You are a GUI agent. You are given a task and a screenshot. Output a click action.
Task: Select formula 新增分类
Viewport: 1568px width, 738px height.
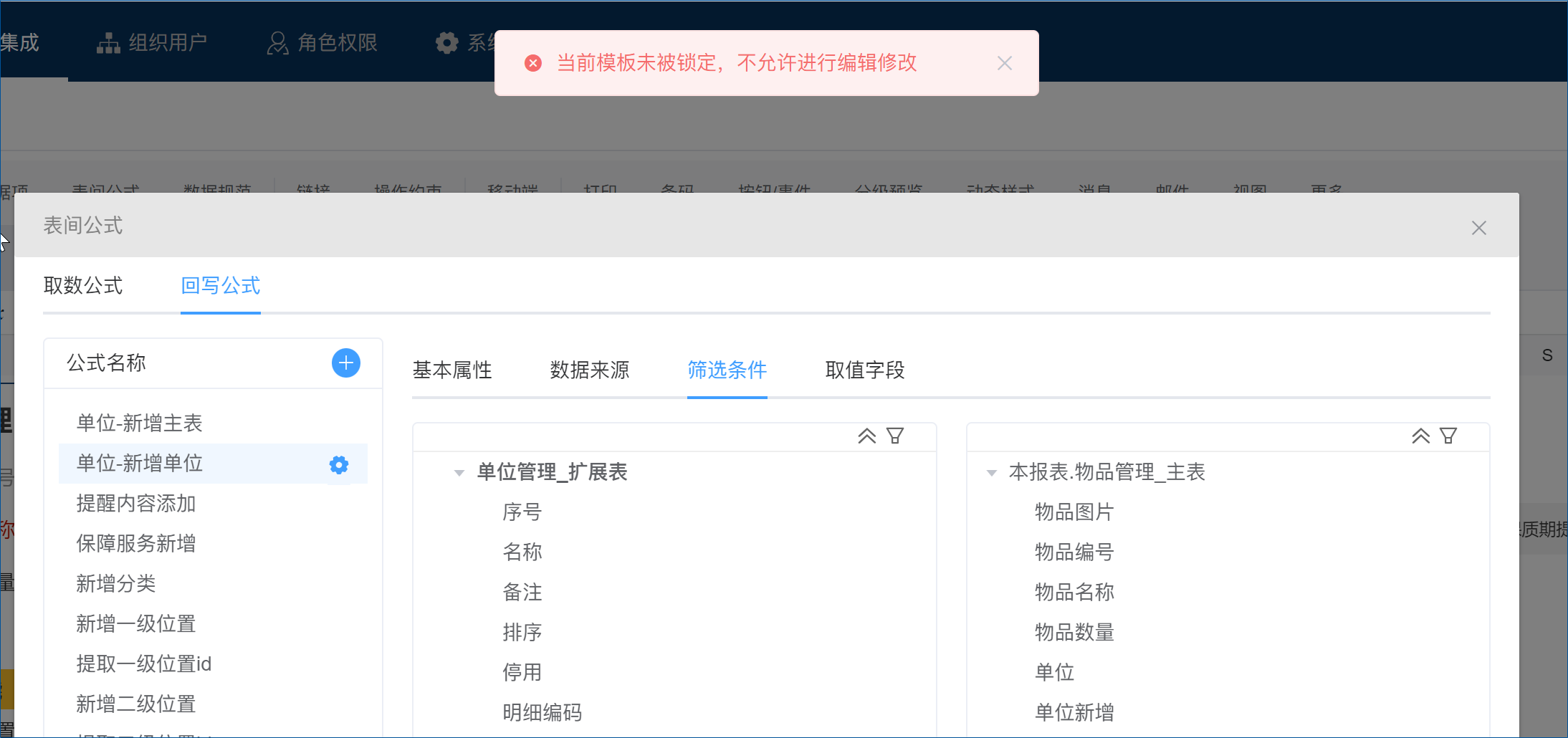pyautogui.click(x=213, y=584)
